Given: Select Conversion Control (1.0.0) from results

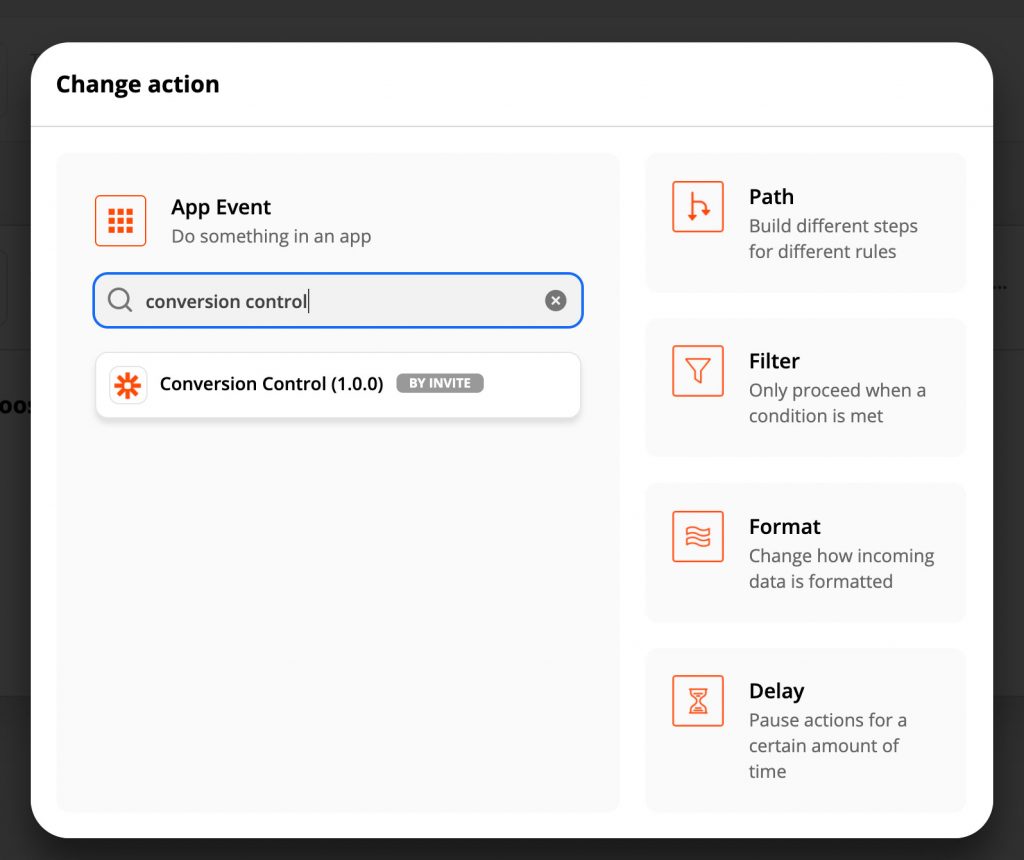Looking at the screenshot, I should click(271, 384).
